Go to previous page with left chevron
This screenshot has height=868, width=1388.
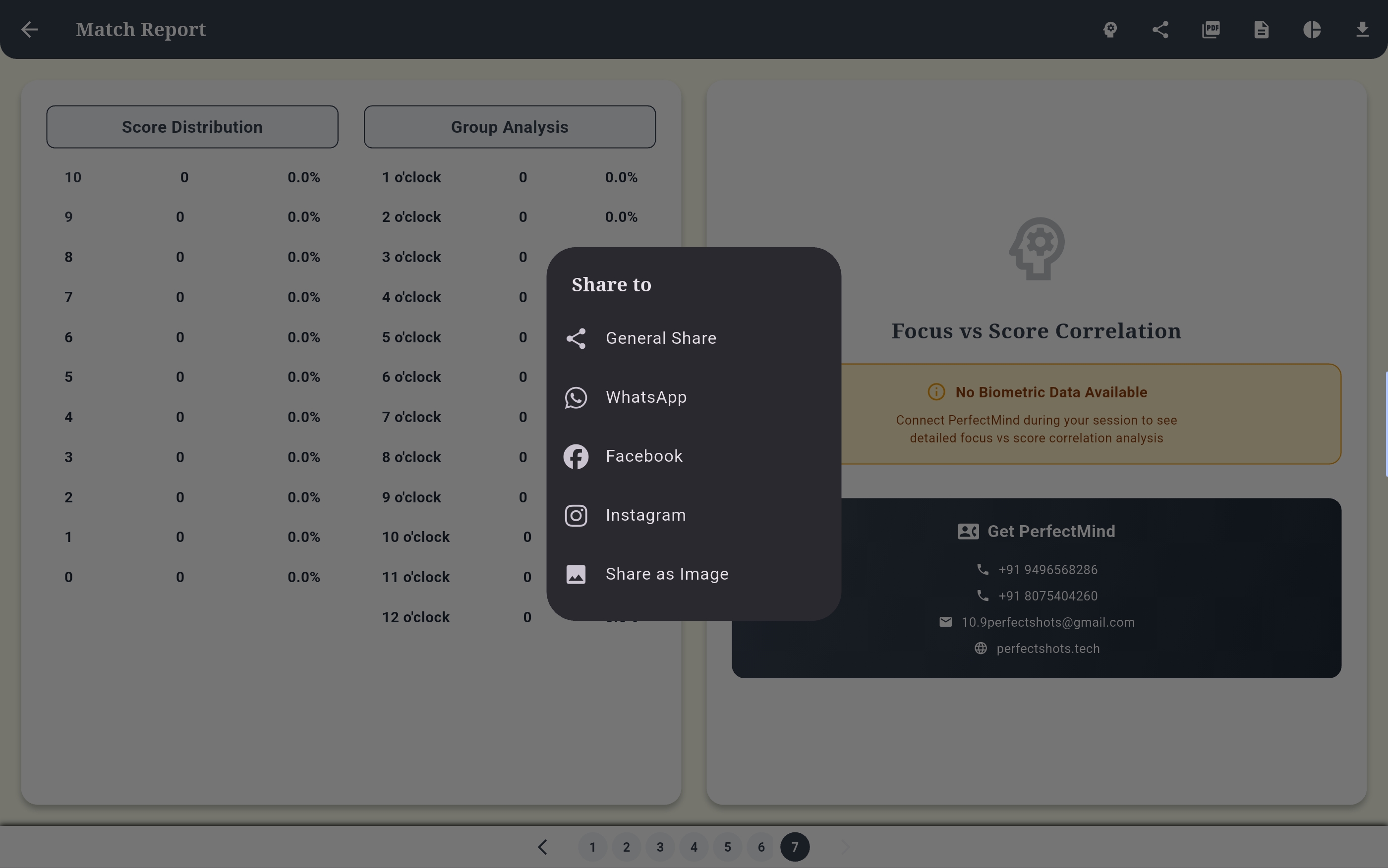[542, 847]
